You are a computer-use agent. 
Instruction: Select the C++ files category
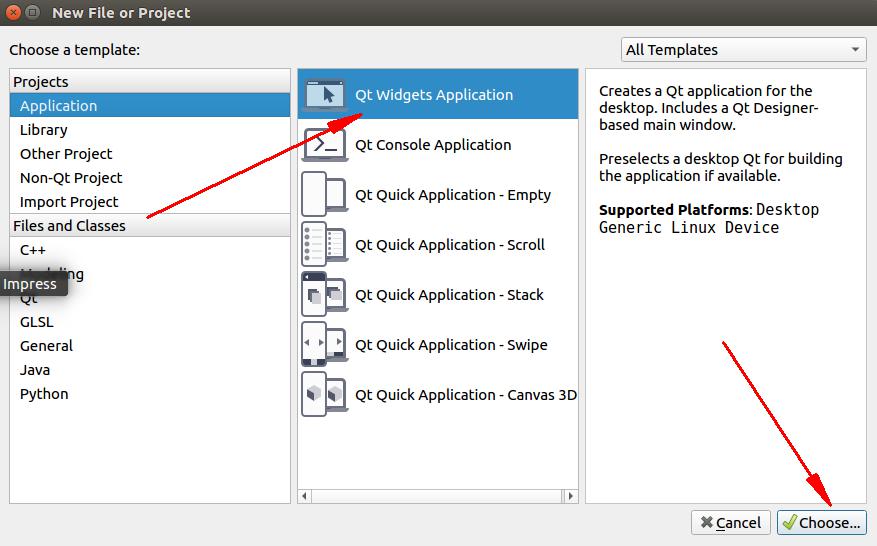pos(150,250)
